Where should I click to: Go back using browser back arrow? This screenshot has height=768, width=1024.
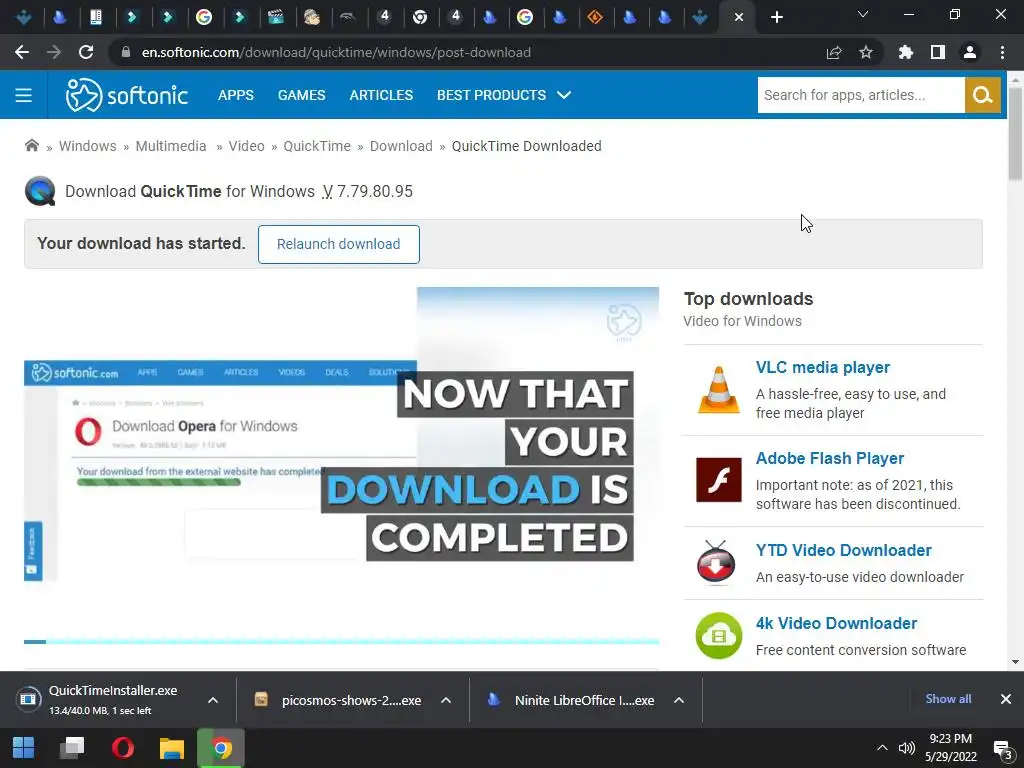coord(22,52)
